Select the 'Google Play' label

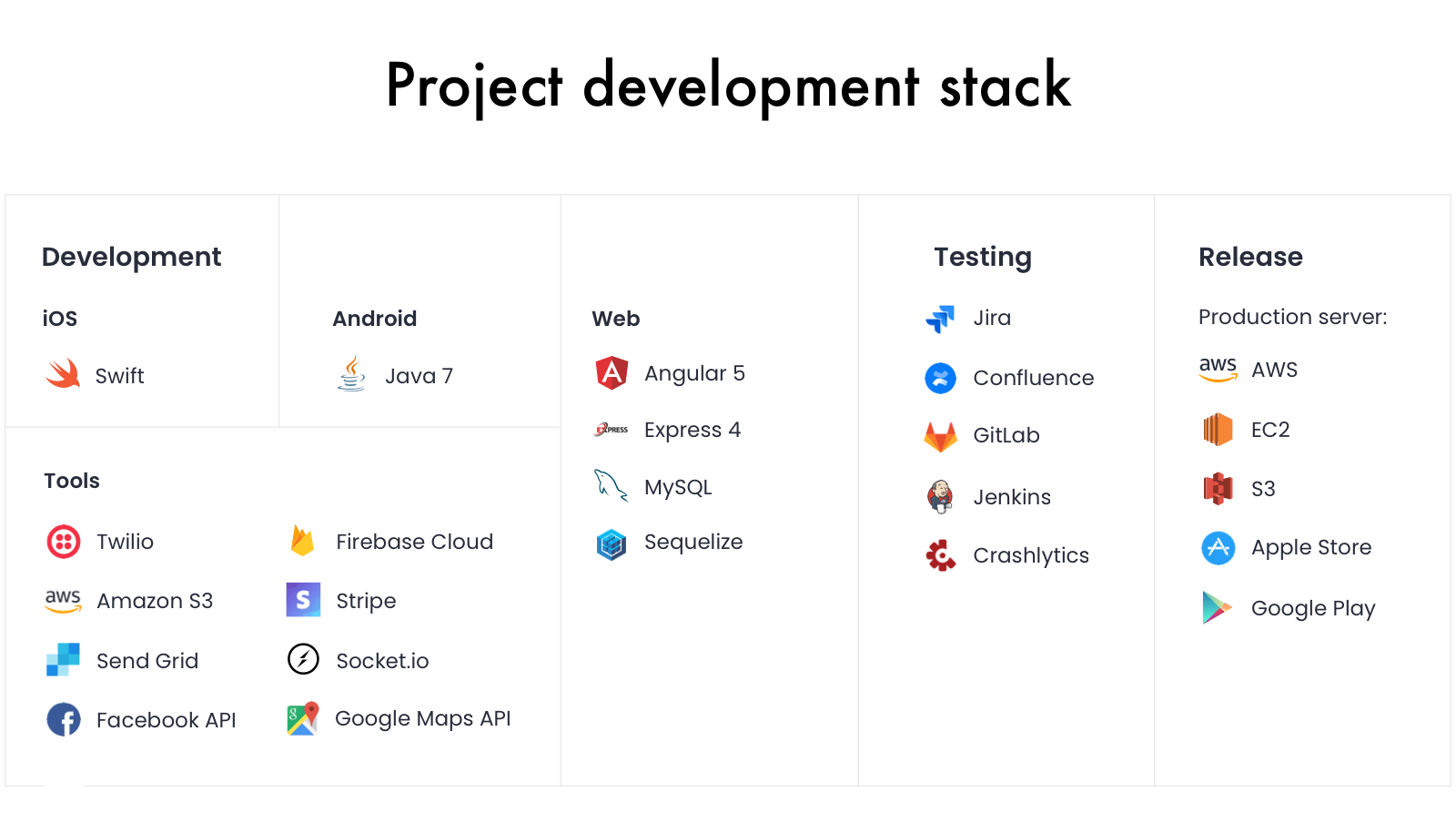pyautogui.click(x=1313, y=609)
